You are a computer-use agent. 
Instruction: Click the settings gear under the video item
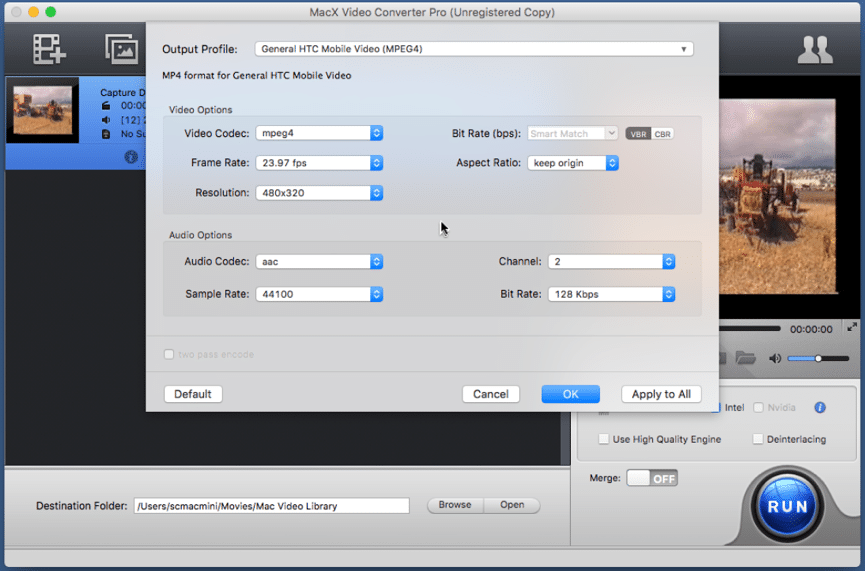click(x=131, y=157)
